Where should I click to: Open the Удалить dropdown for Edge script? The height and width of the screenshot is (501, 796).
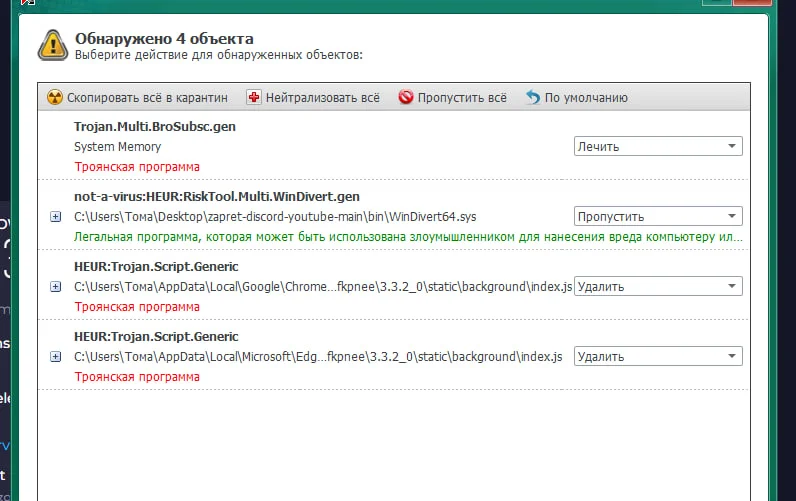[x=658, y=356]
